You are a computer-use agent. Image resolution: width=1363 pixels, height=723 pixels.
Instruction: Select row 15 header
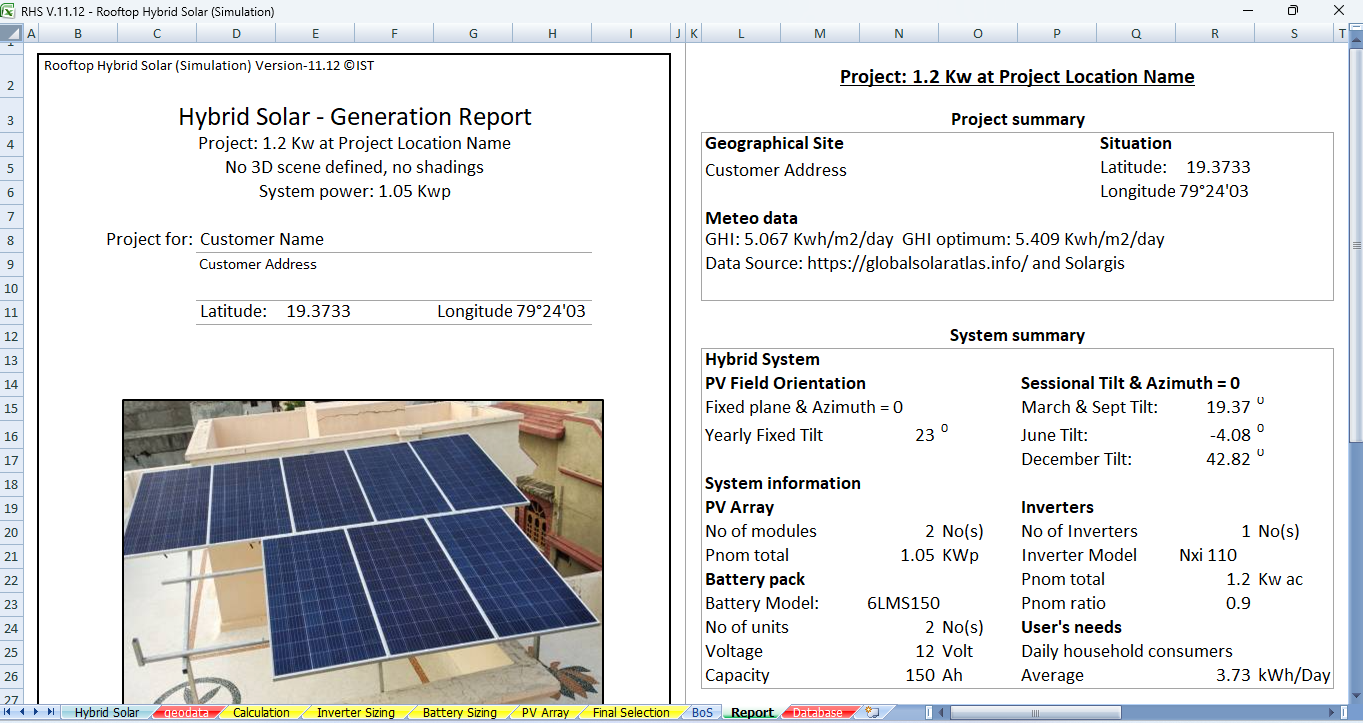[11, 408]
